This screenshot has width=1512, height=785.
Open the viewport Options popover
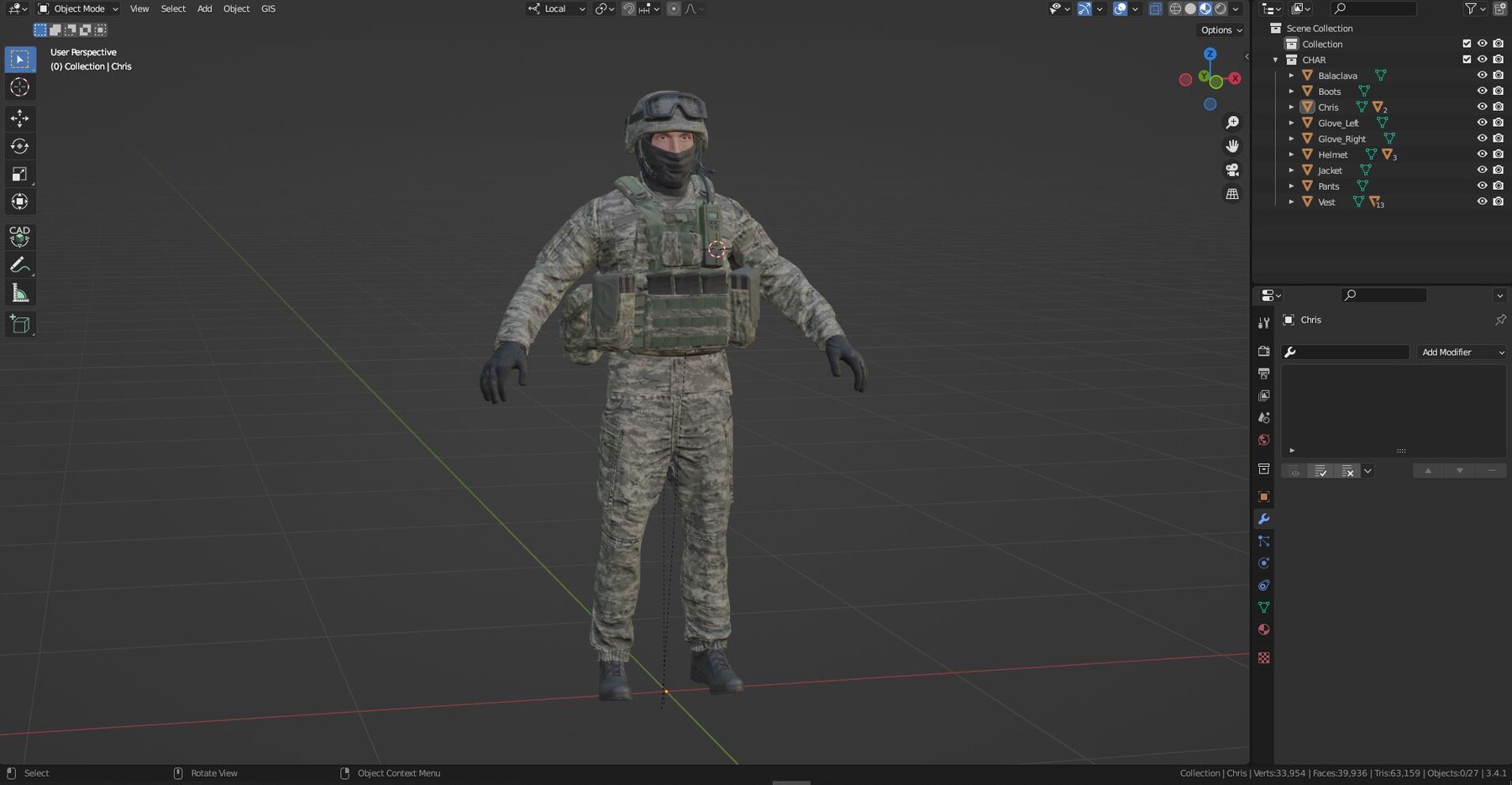point(1219,29)
